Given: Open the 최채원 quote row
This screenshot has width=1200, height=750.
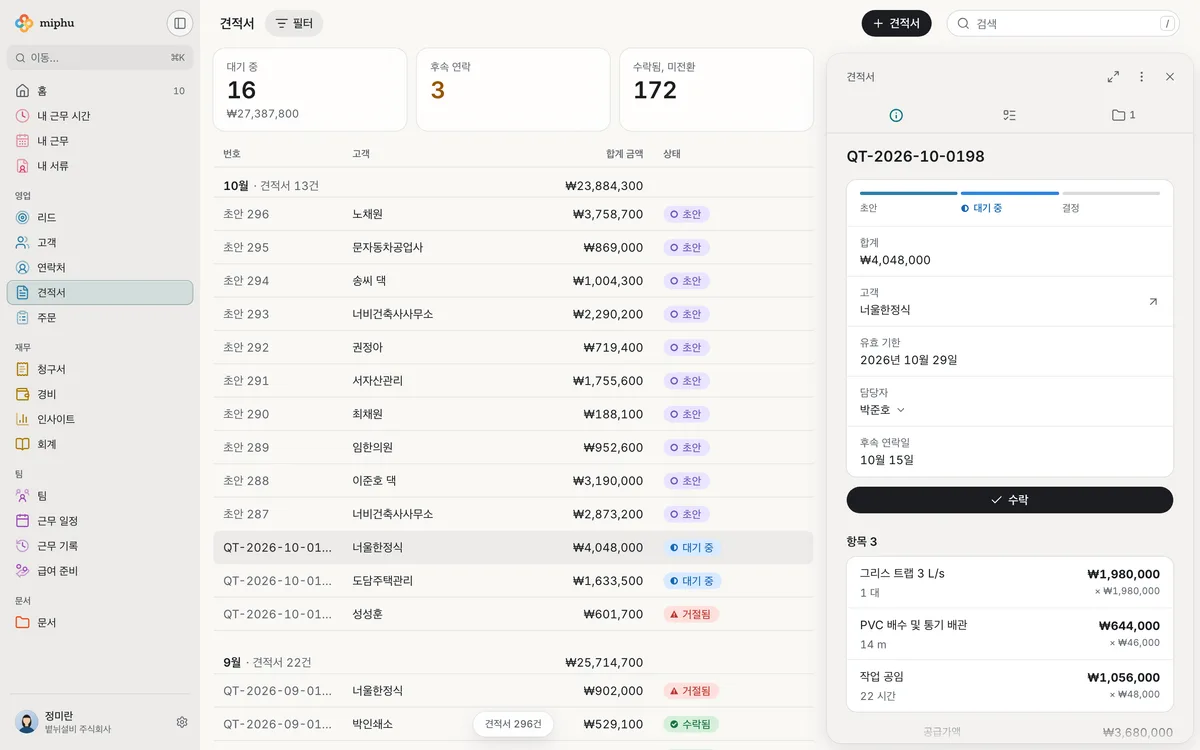Looking at the screenshot, I should (x=513, y=414).
